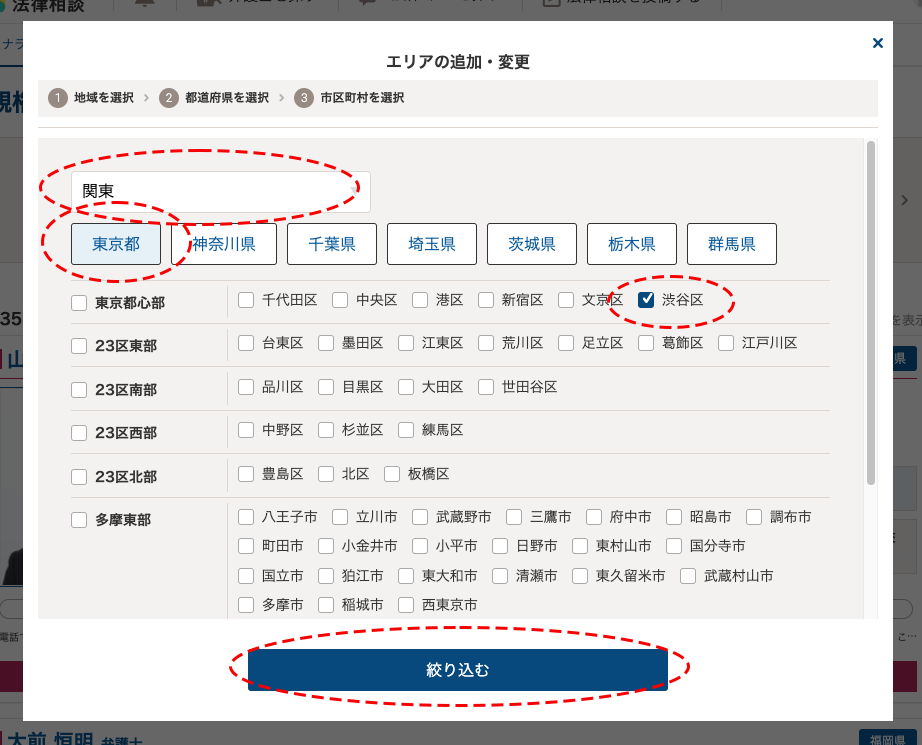Check the 品川区 checkbox
922x745 pixels.
246,387
